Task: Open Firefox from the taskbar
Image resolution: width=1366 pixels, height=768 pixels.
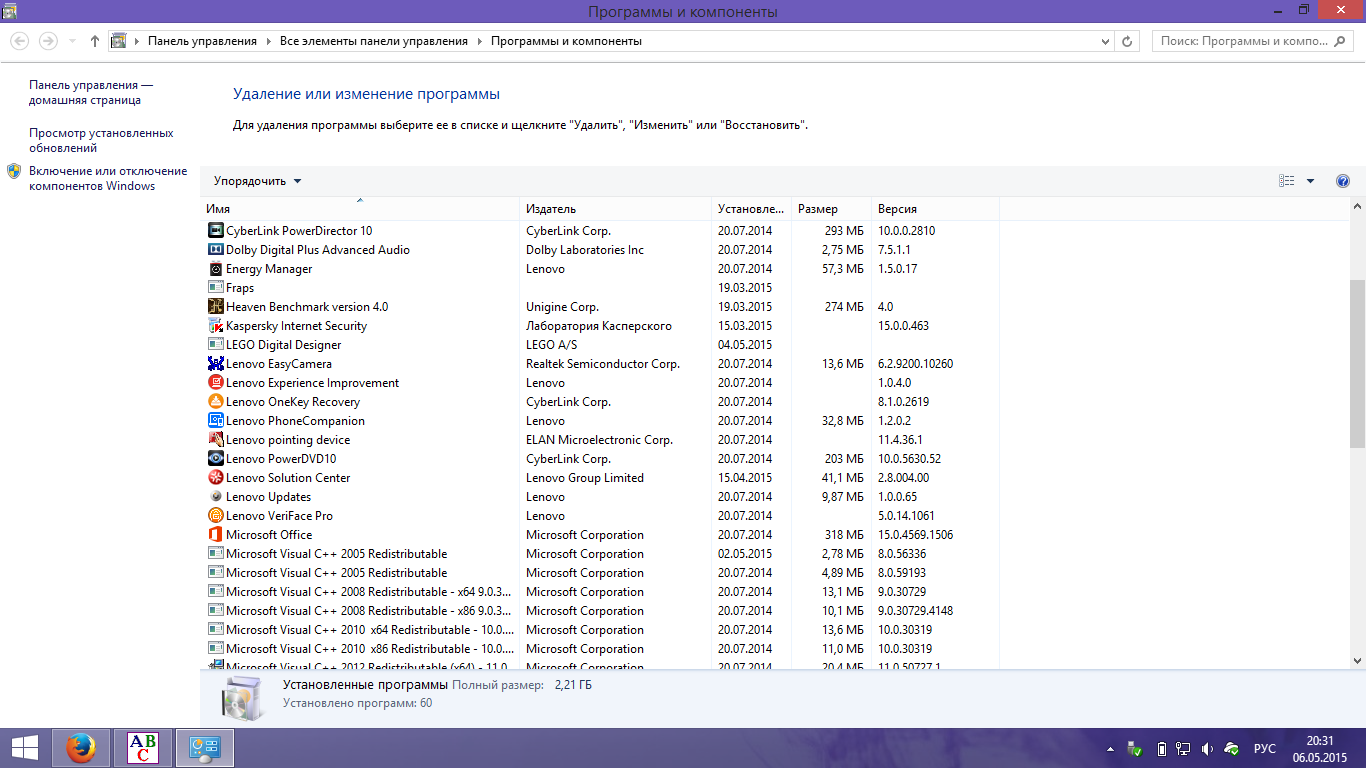Action: point(80,748)
